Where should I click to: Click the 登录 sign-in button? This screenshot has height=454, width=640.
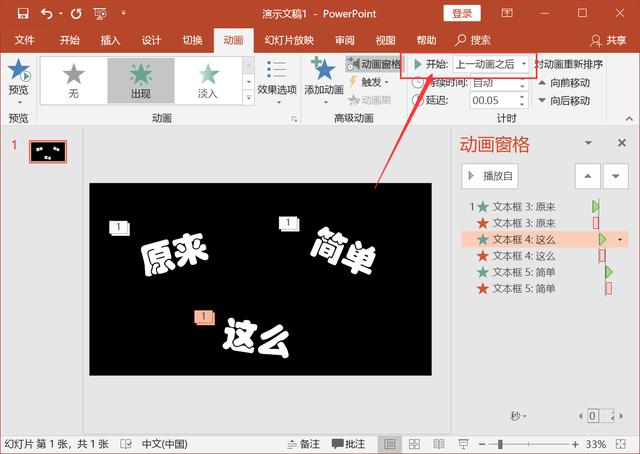(x=462, y=13)
